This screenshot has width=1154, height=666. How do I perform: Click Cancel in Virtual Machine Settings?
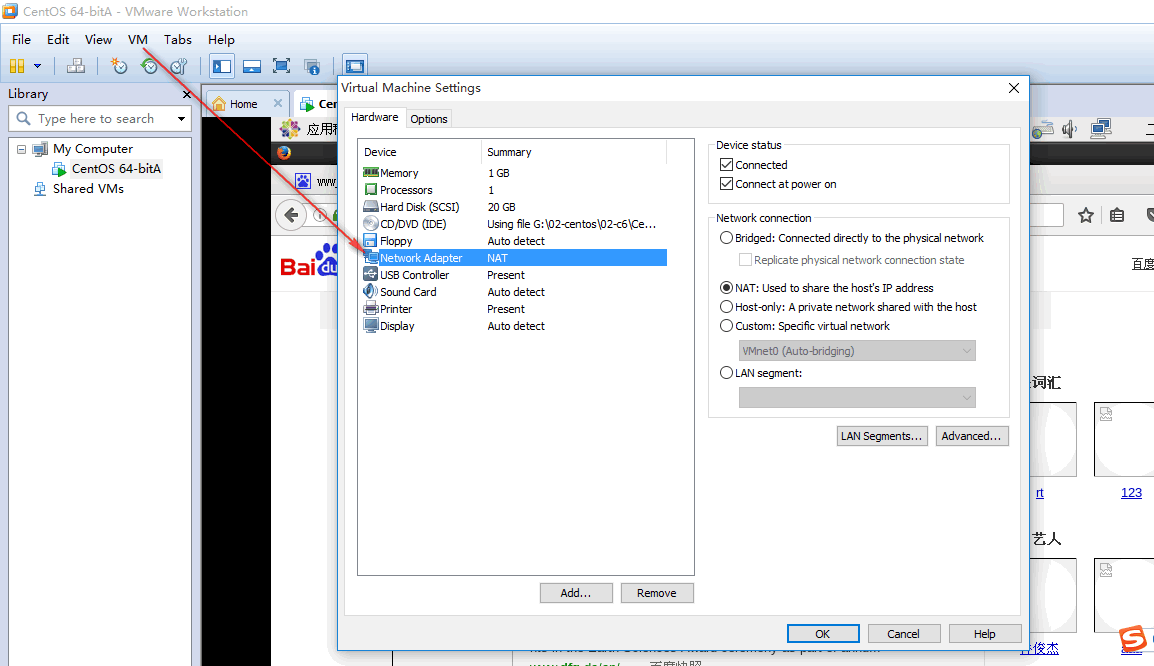click(903, 634)
